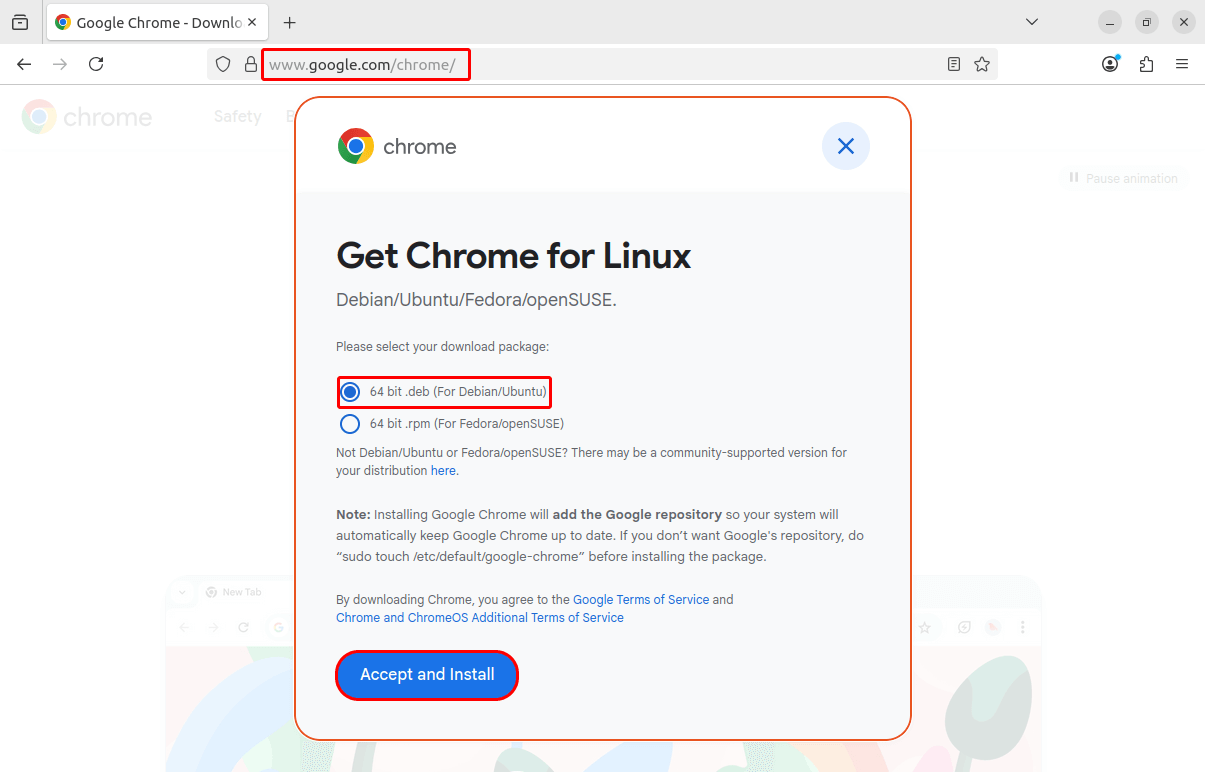Pause animation on the page
The width and height of the screenshot is (1205, 772).
point(1123,178)
